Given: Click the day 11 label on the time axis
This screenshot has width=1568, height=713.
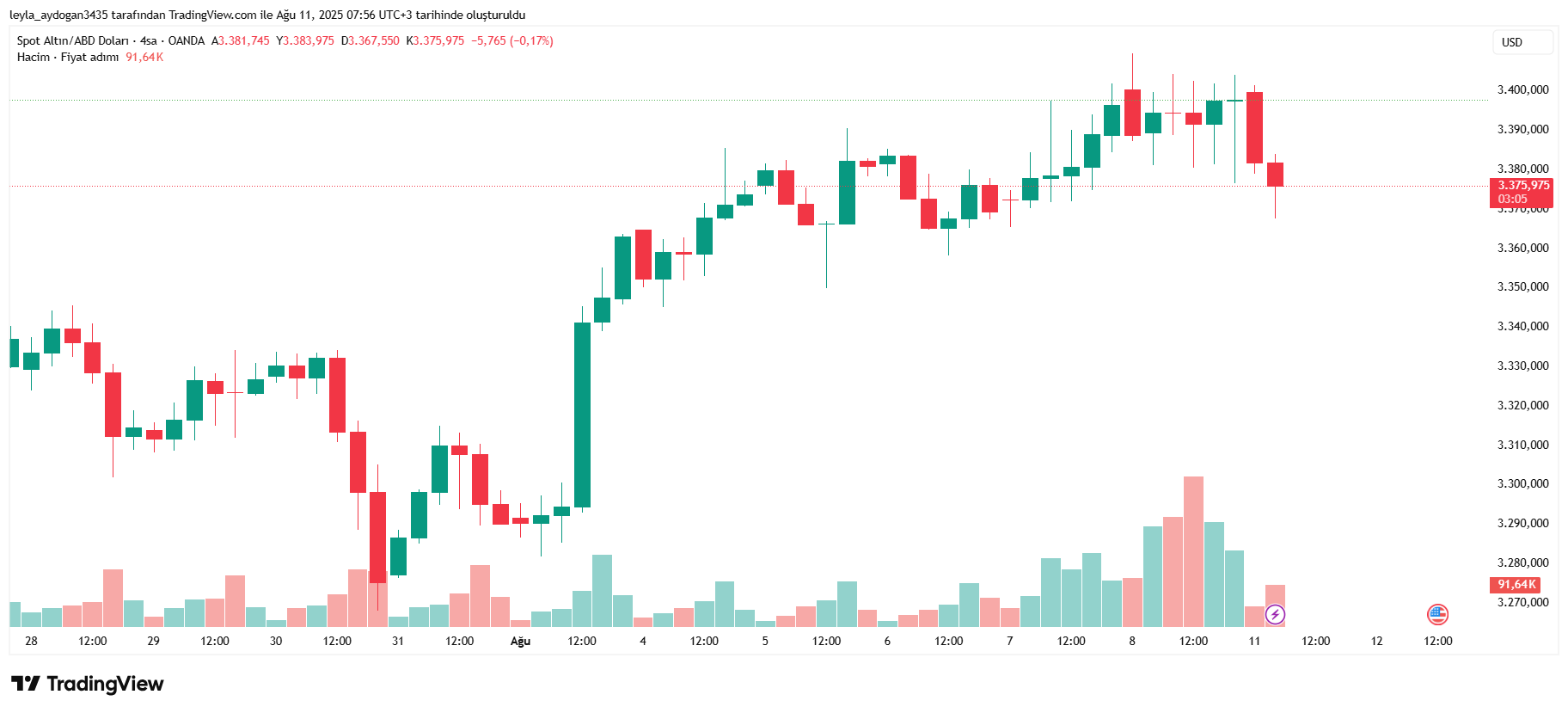Looking at the screenshot, I should [1254, 641].
